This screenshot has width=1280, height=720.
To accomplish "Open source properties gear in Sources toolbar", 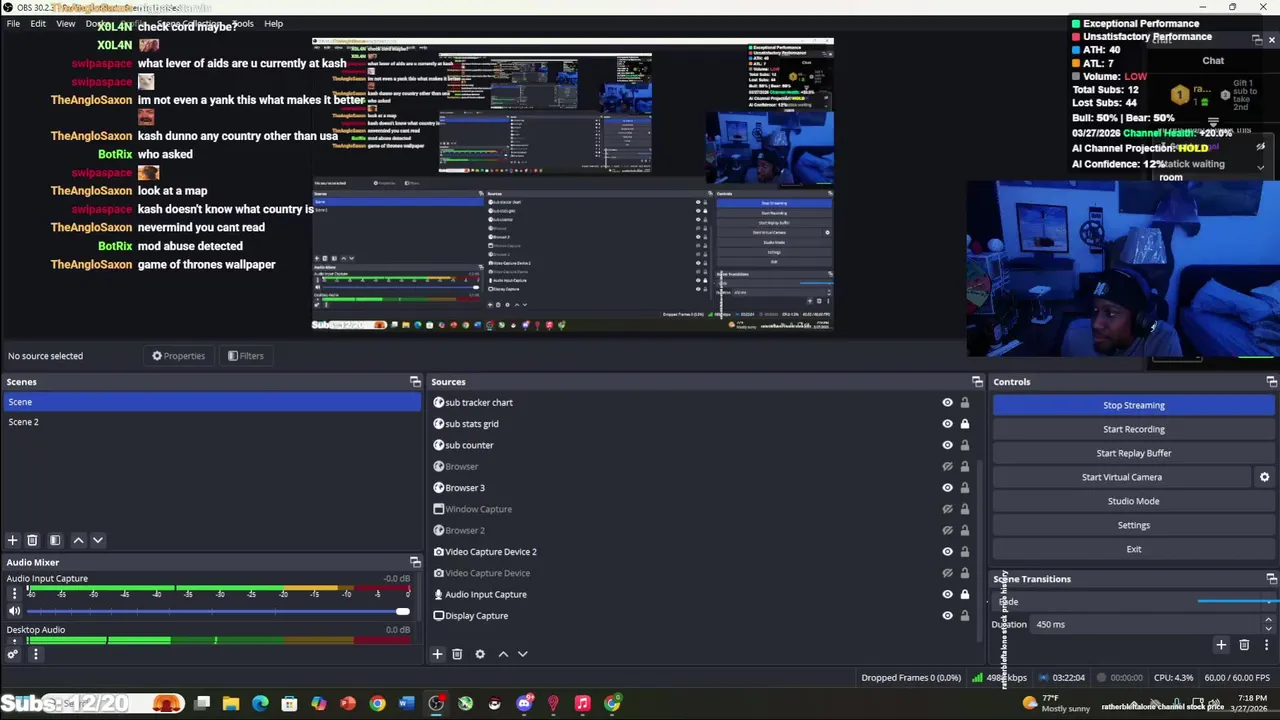I will click(x=480, y=654).
